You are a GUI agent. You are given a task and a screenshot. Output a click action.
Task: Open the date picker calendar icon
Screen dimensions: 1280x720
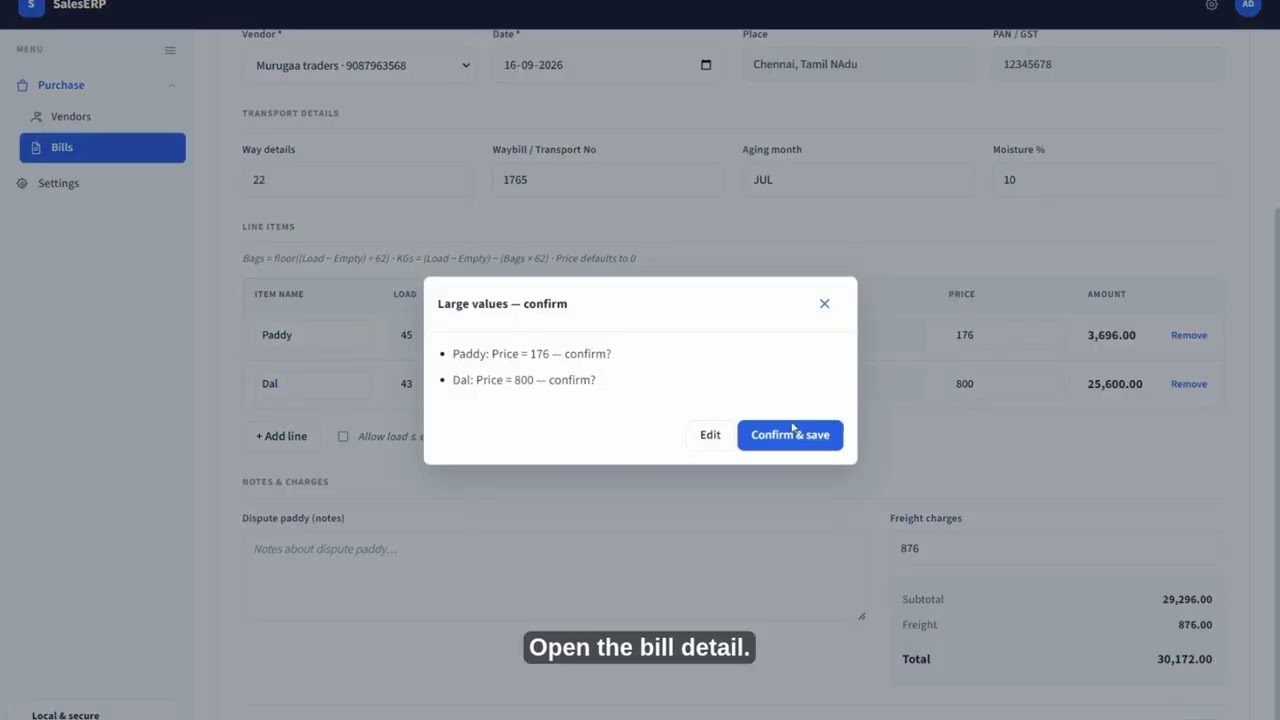pyautogui.click(x=706, y=65)
